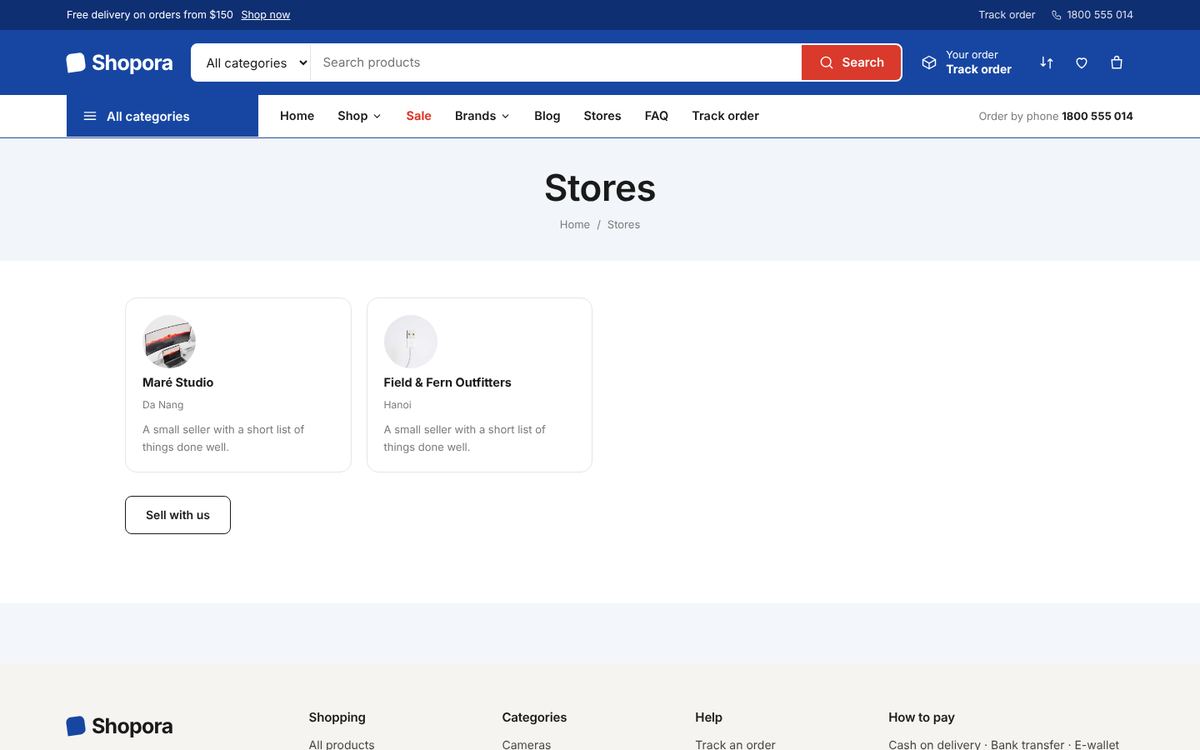This screenshot has width=1200, height=750.
Task: Click the footer Shopora logo
Action: click(x=119, y=726)
